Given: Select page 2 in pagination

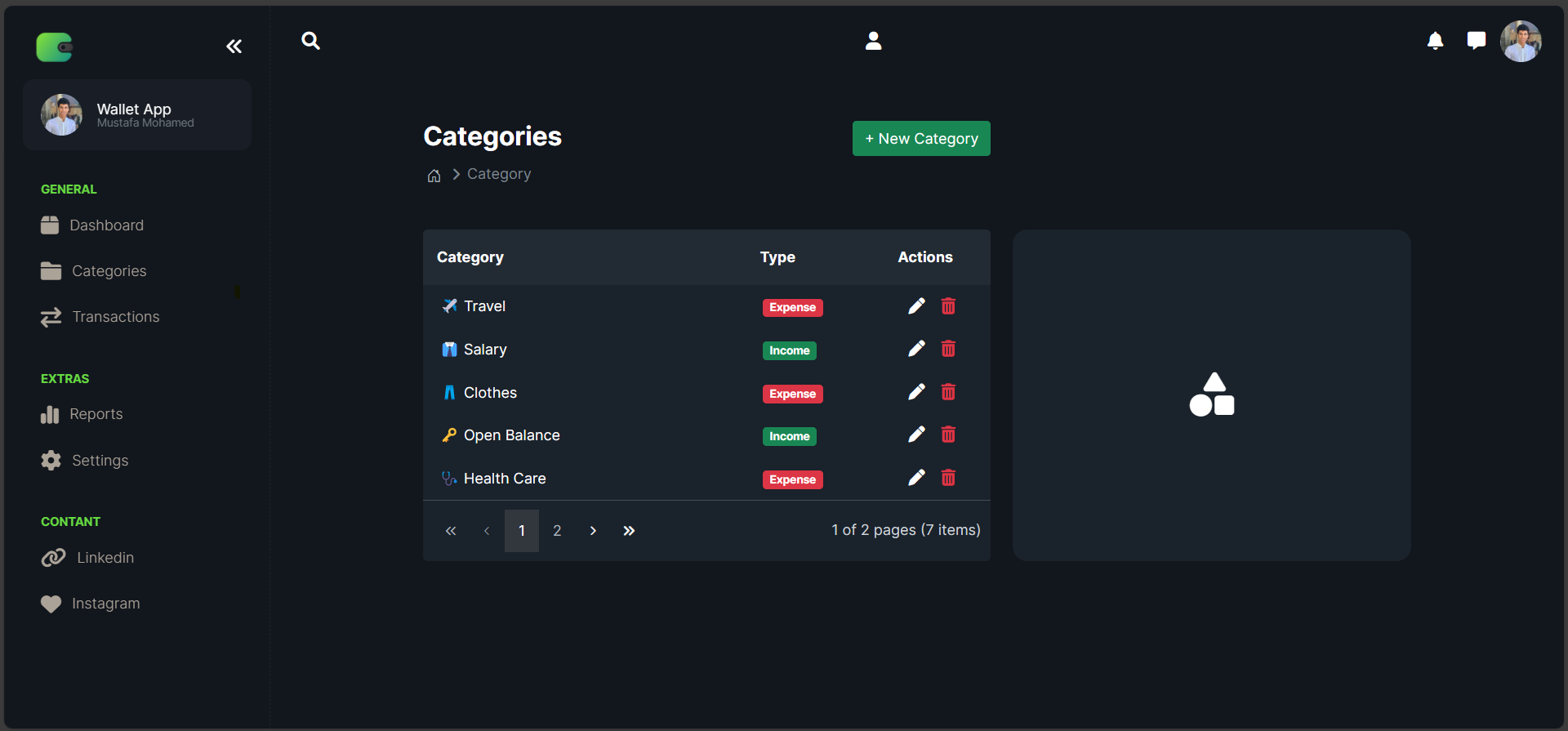Looking at the screenshot, I should [x=557, y=530].
